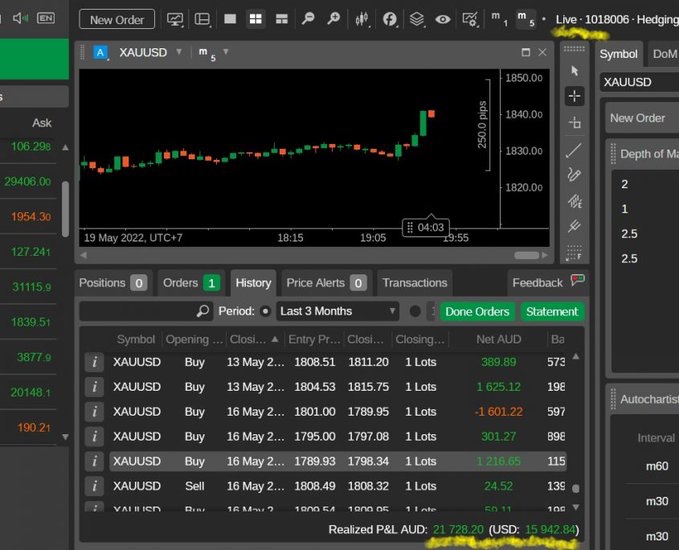Screen dimensions: 679x550
Task: Select the pitchfork drawing tool
Action: [574, 226]
